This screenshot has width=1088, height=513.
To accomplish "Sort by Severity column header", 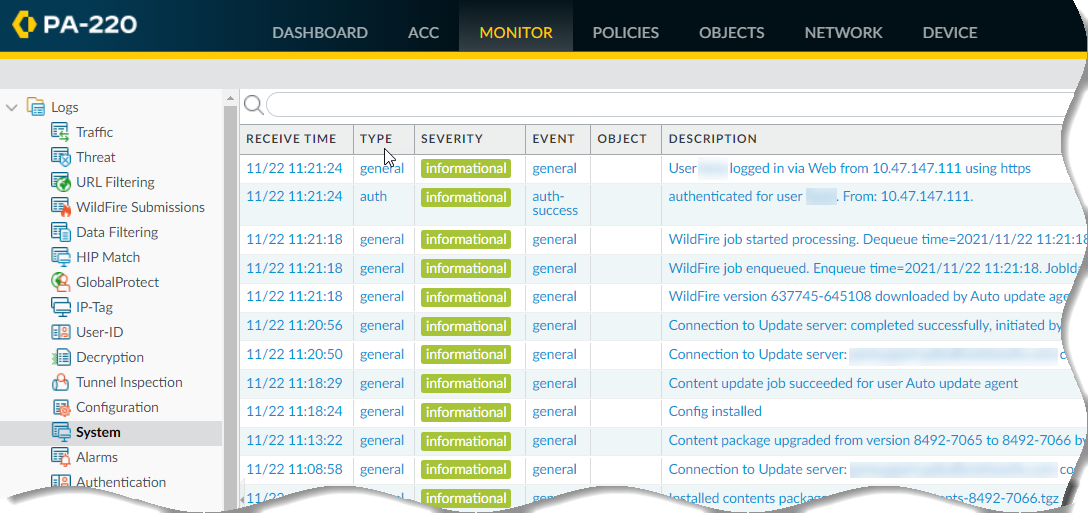I will [470, 139].
